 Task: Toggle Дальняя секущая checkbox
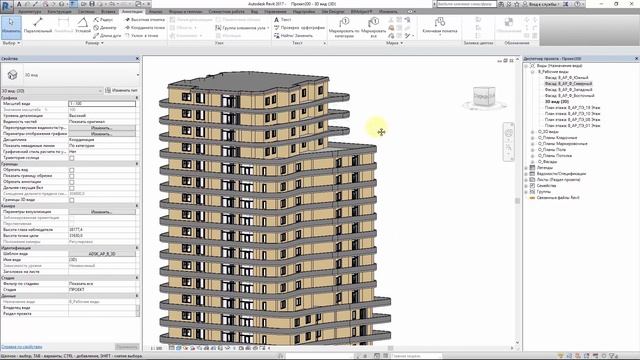pyautogui.click(x=71, y=188)
